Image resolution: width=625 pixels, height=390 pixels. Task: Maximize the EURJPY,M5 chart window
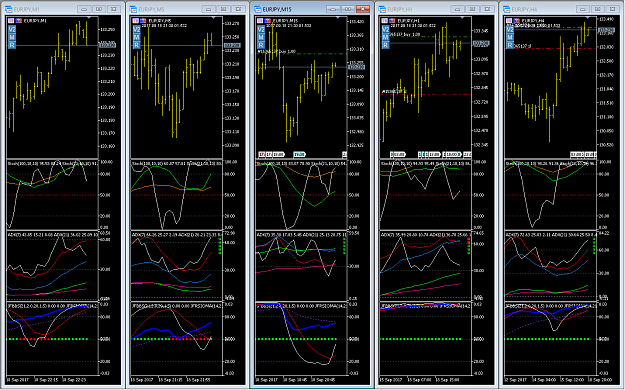[224, 9]
